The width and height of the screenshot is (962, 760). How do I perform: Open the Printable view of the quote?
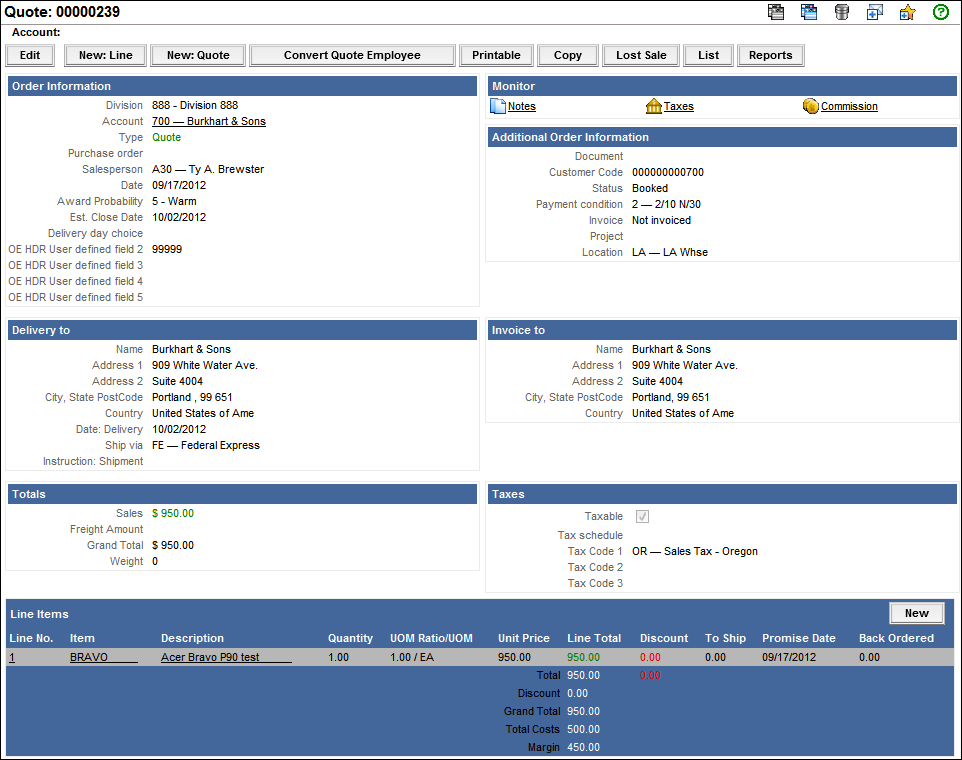496,55
